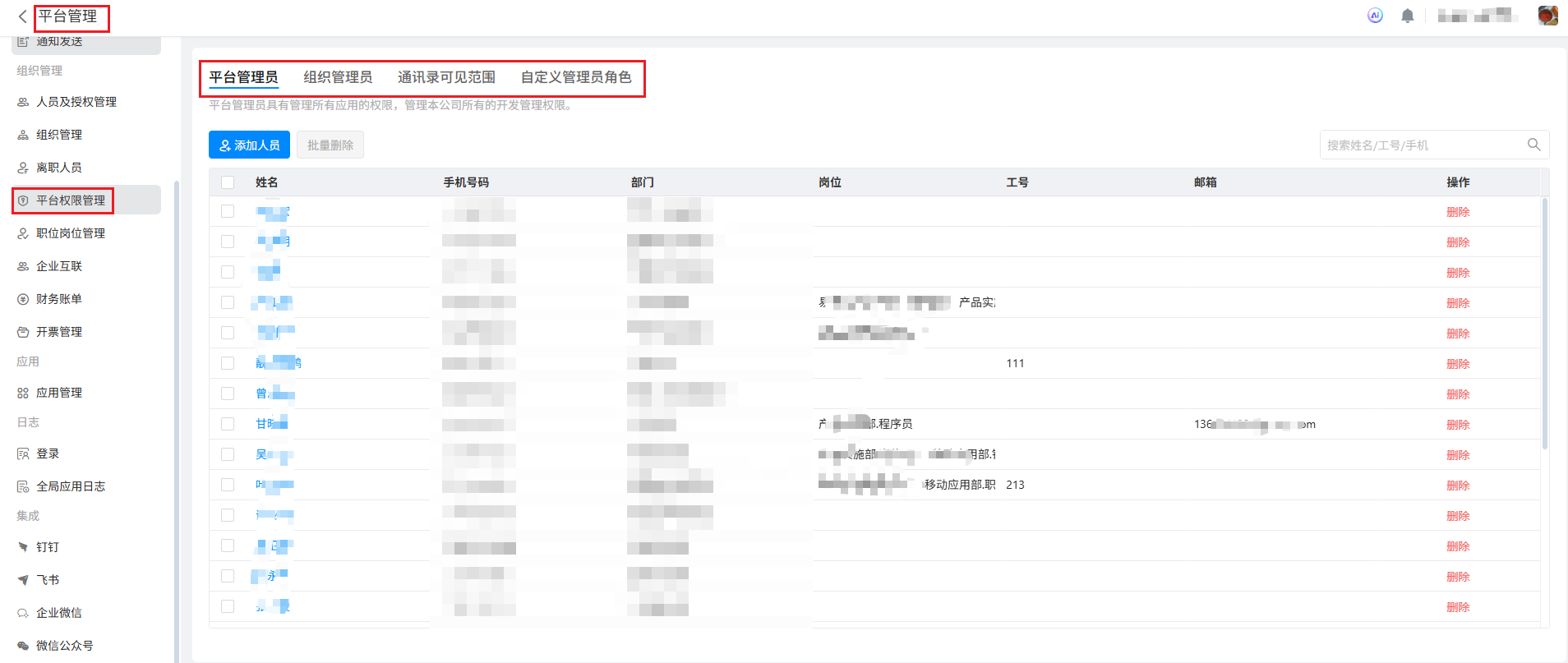Select checkbox for row with 工号 111
Screen dimensions: 1568x663
click(x=228, y=363)
